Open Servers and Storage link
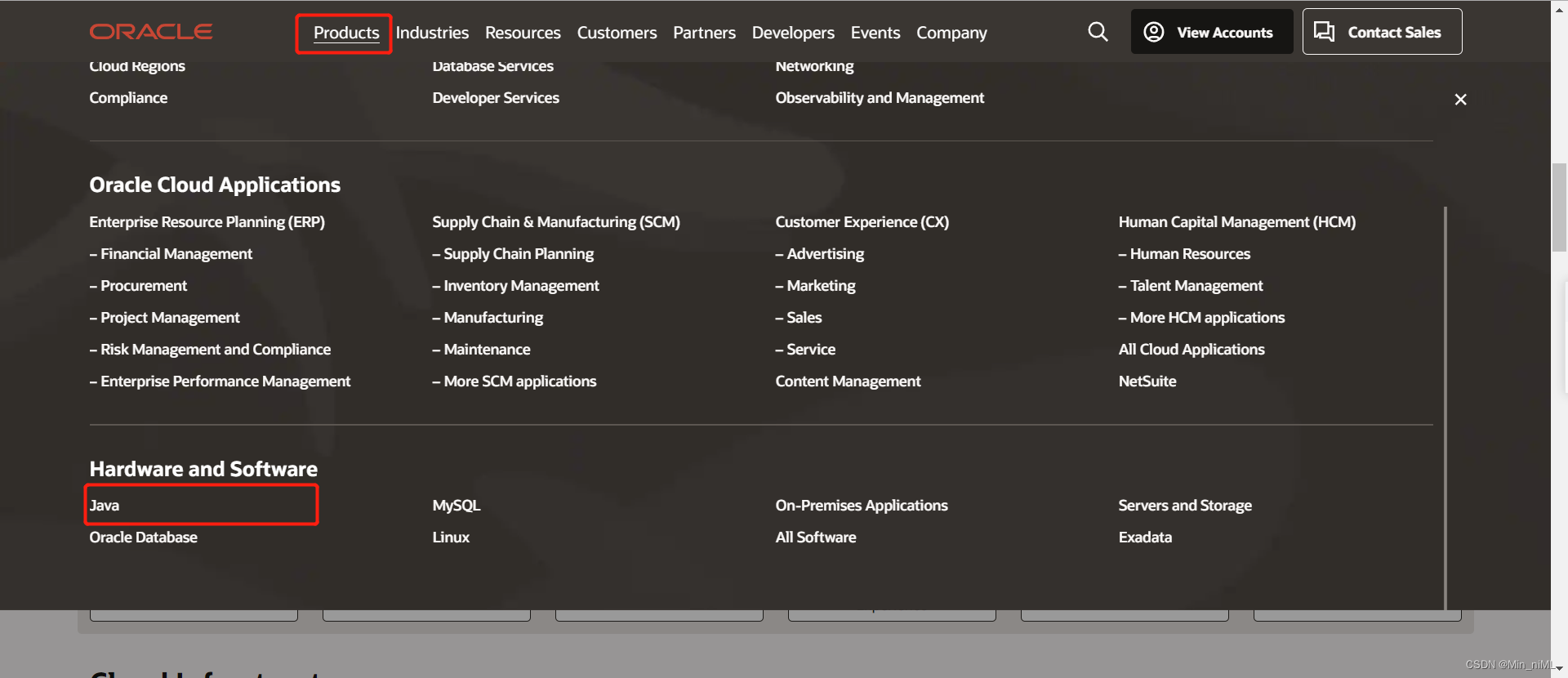The width and height of the screenshot is (1568, 678). [x=1185, y=506]
